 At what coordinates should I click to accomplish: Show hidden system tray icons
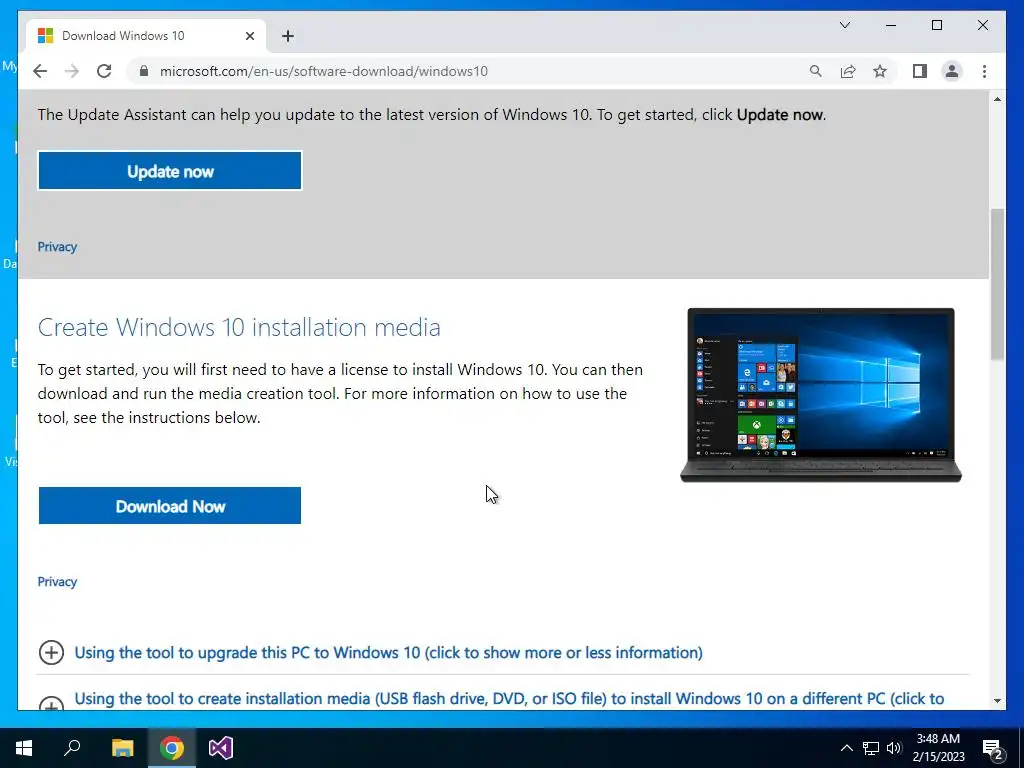pos(846,748)
